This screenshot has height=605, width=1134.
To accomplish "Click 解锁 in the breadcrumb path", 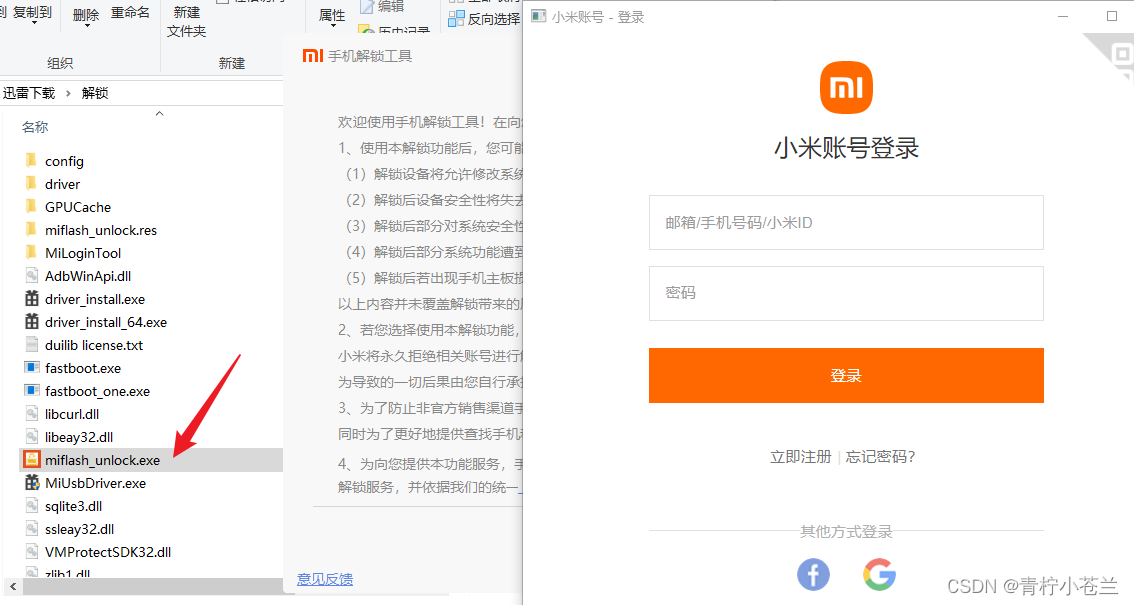I will pos(95,93).
